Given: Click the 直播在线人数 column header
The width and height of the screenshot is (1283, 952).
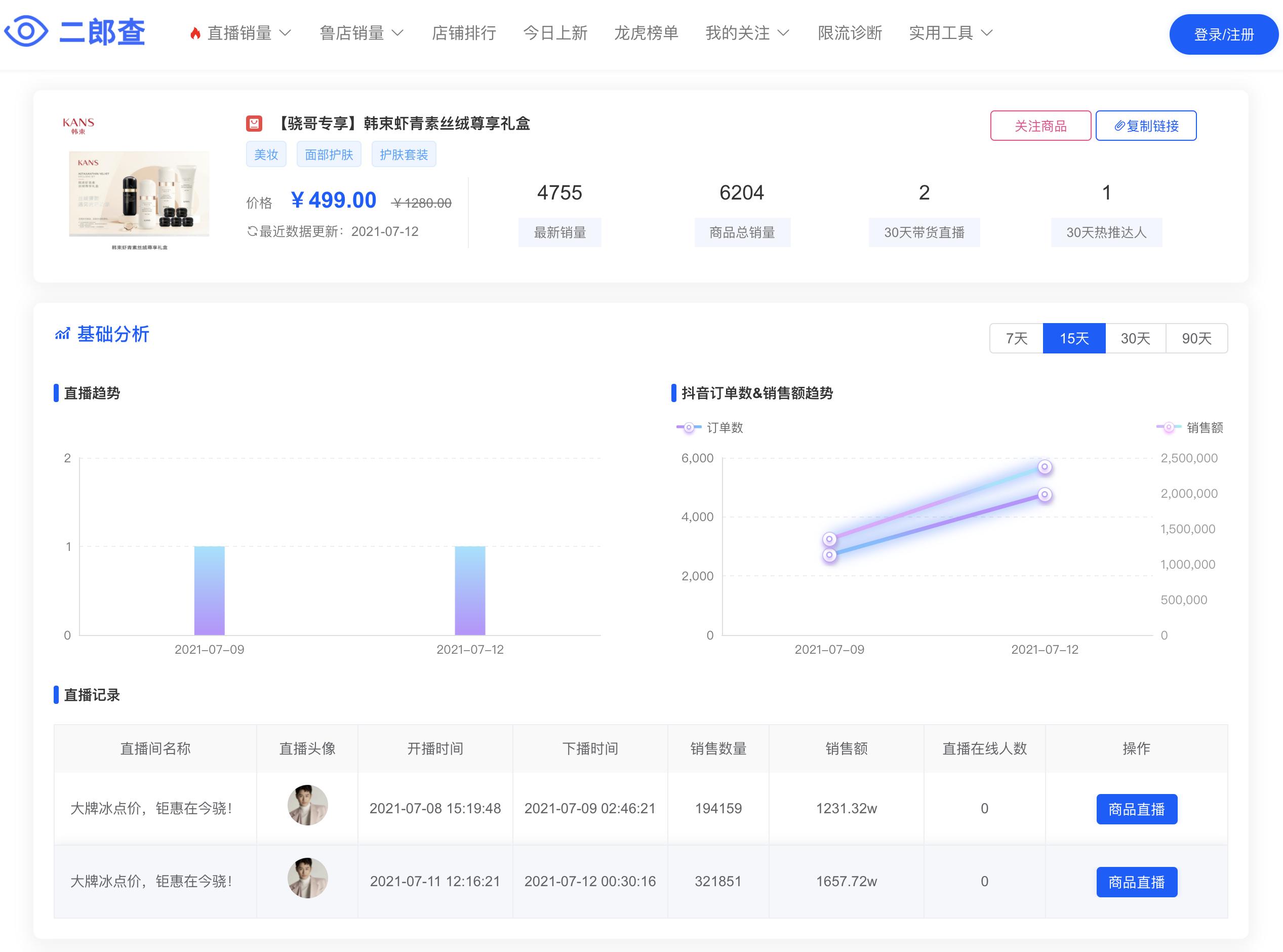Looking at the screenshot, I should pos(985,748).
